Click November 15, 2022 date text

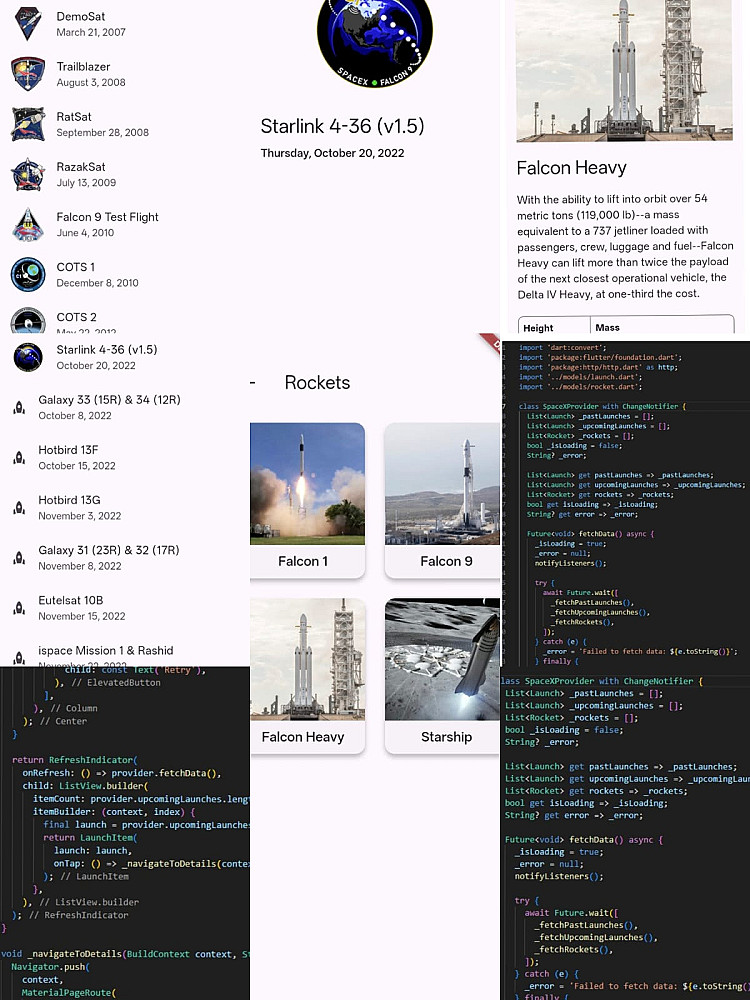82,616
